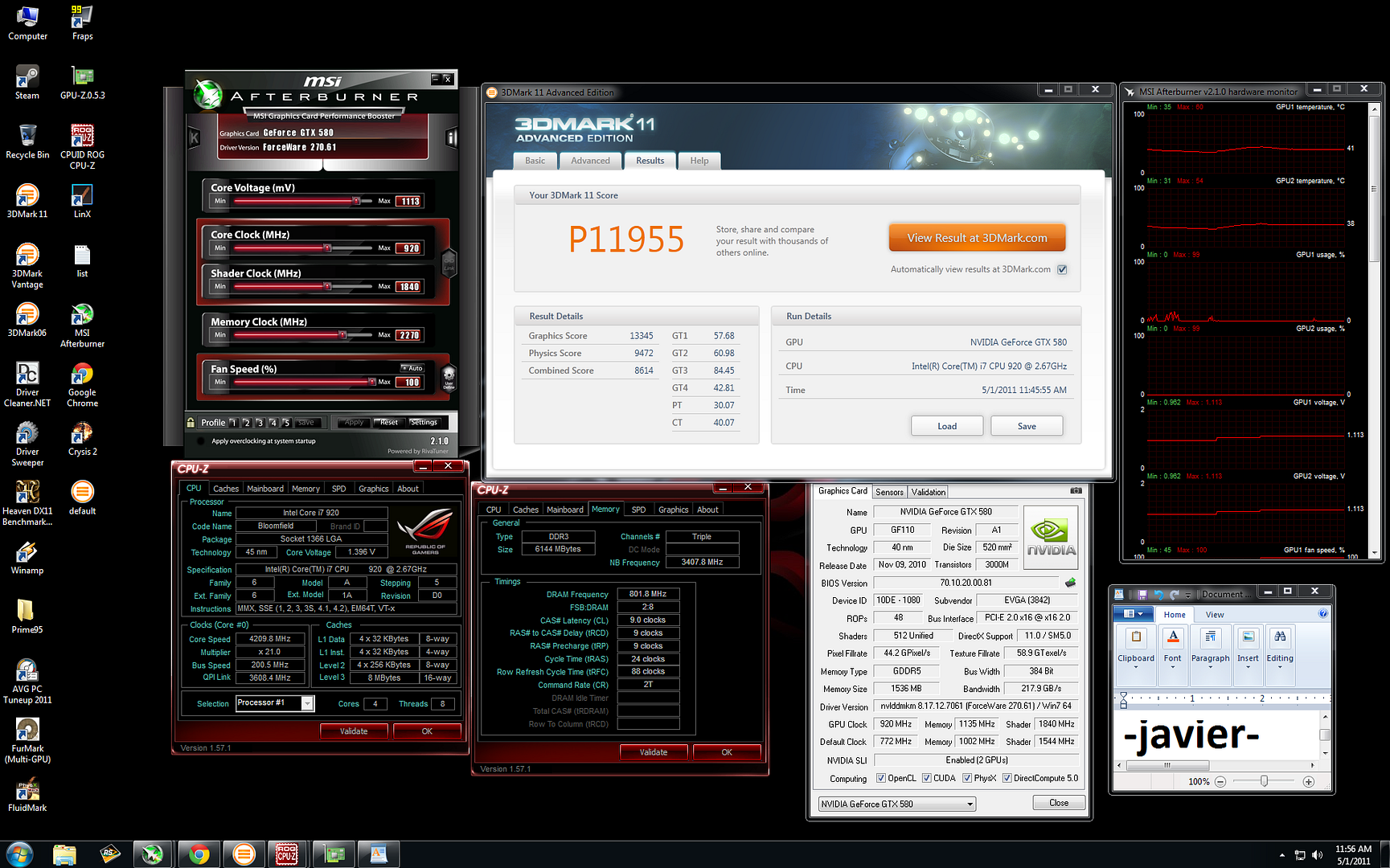Adjust the Core Voltage slider handle
This screenshot has width=1390, height=868.
pyautogui.click(x=356, y=201)
